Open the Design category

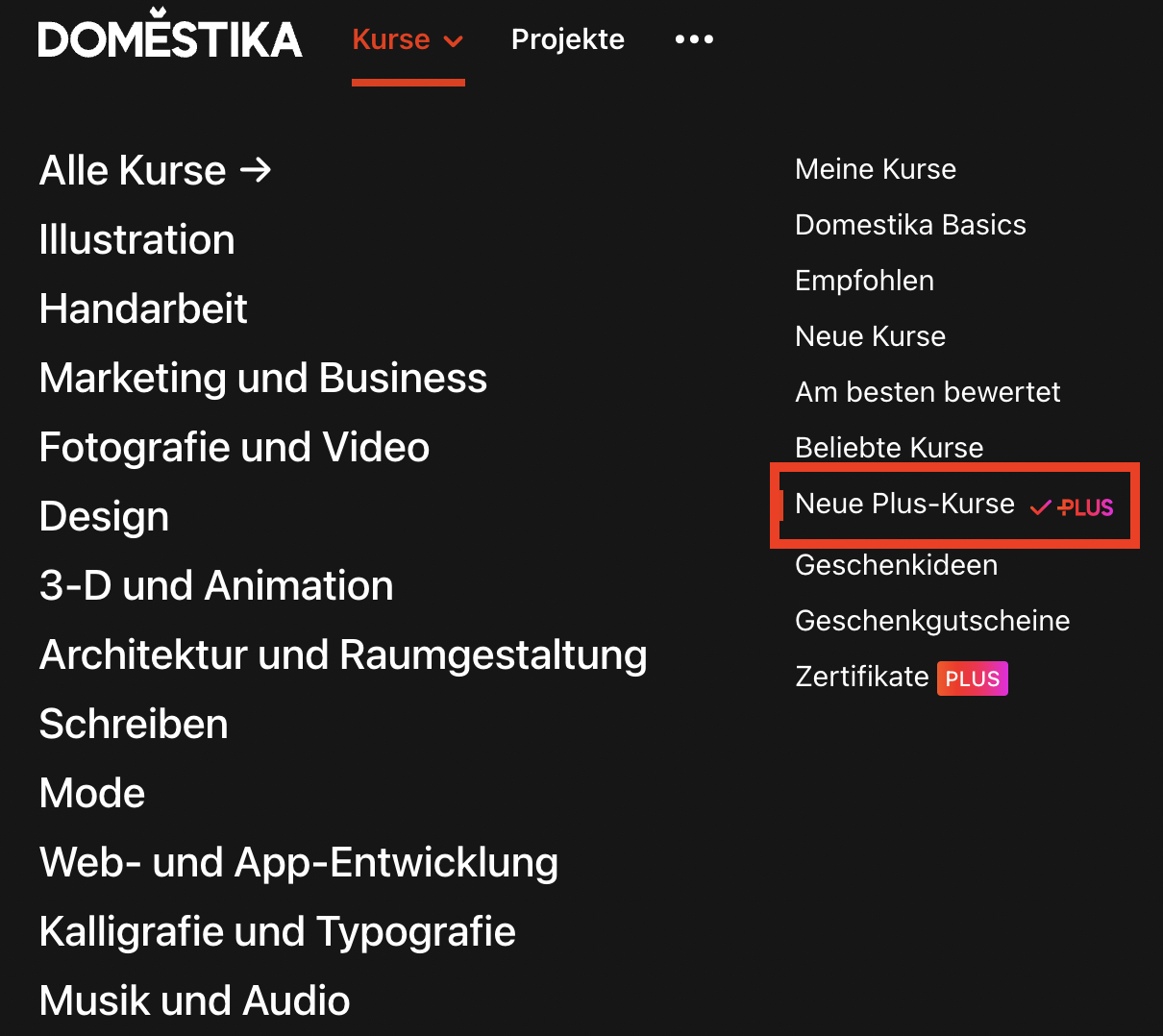(104, 516)
